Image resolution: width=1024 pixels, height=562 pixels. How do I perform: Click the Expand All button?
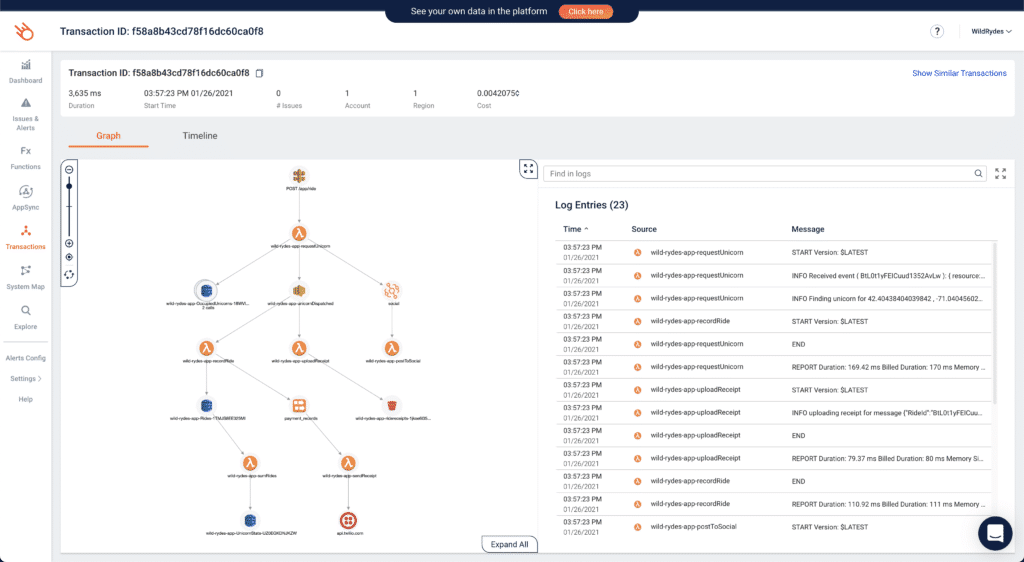click(x=509, y=544)
